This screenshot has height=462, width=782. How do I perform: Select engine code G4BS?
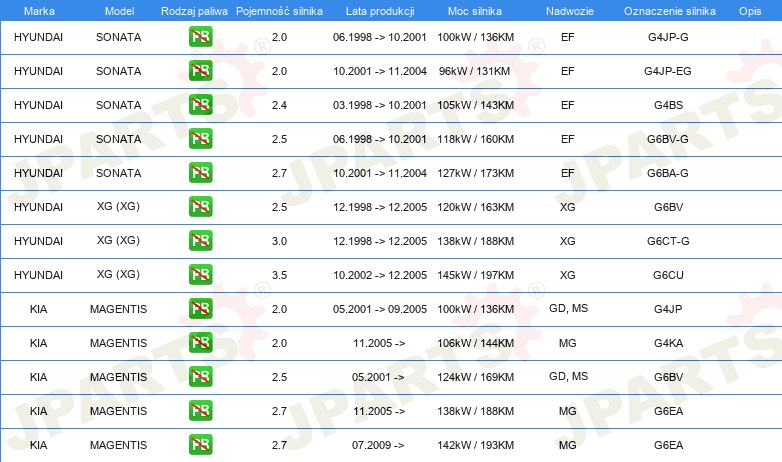[668, 105]
